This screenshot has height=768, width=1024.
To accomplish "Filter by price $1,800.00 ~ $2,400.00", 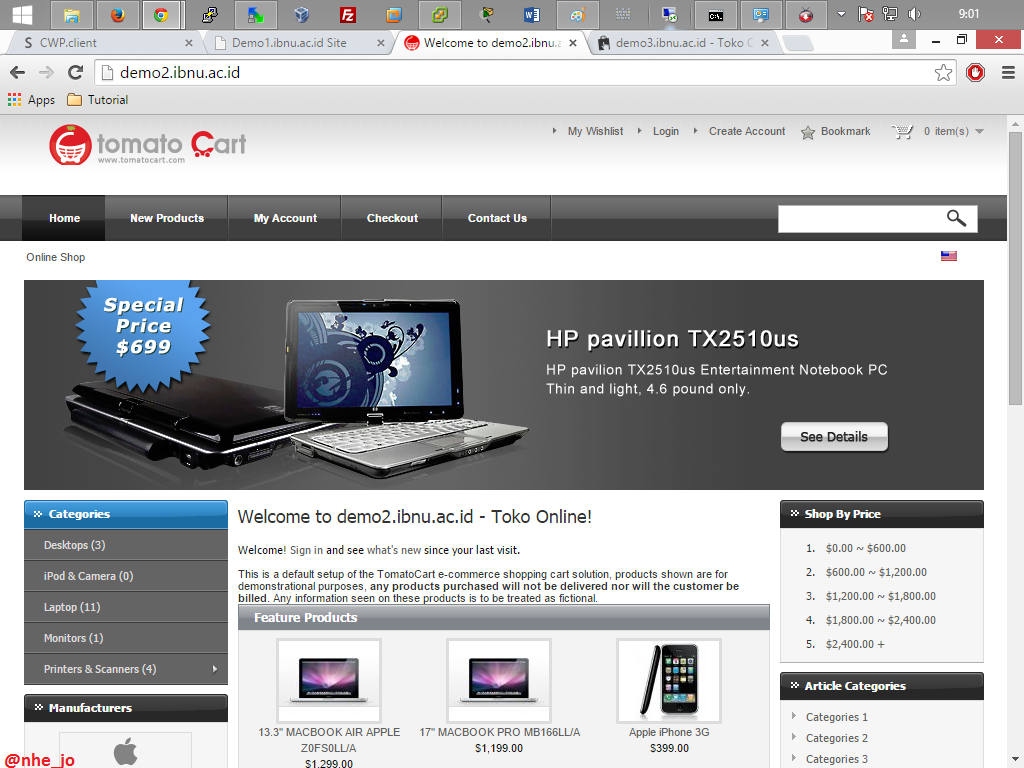I will [880, 620].
